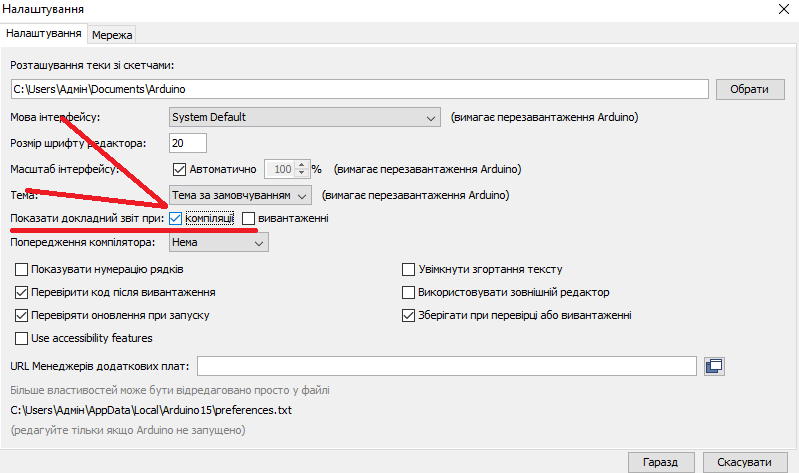Toggle Автоматично interface scale checkbox
The width and height of the screenshot is (799, 473).
click(180, 169)
